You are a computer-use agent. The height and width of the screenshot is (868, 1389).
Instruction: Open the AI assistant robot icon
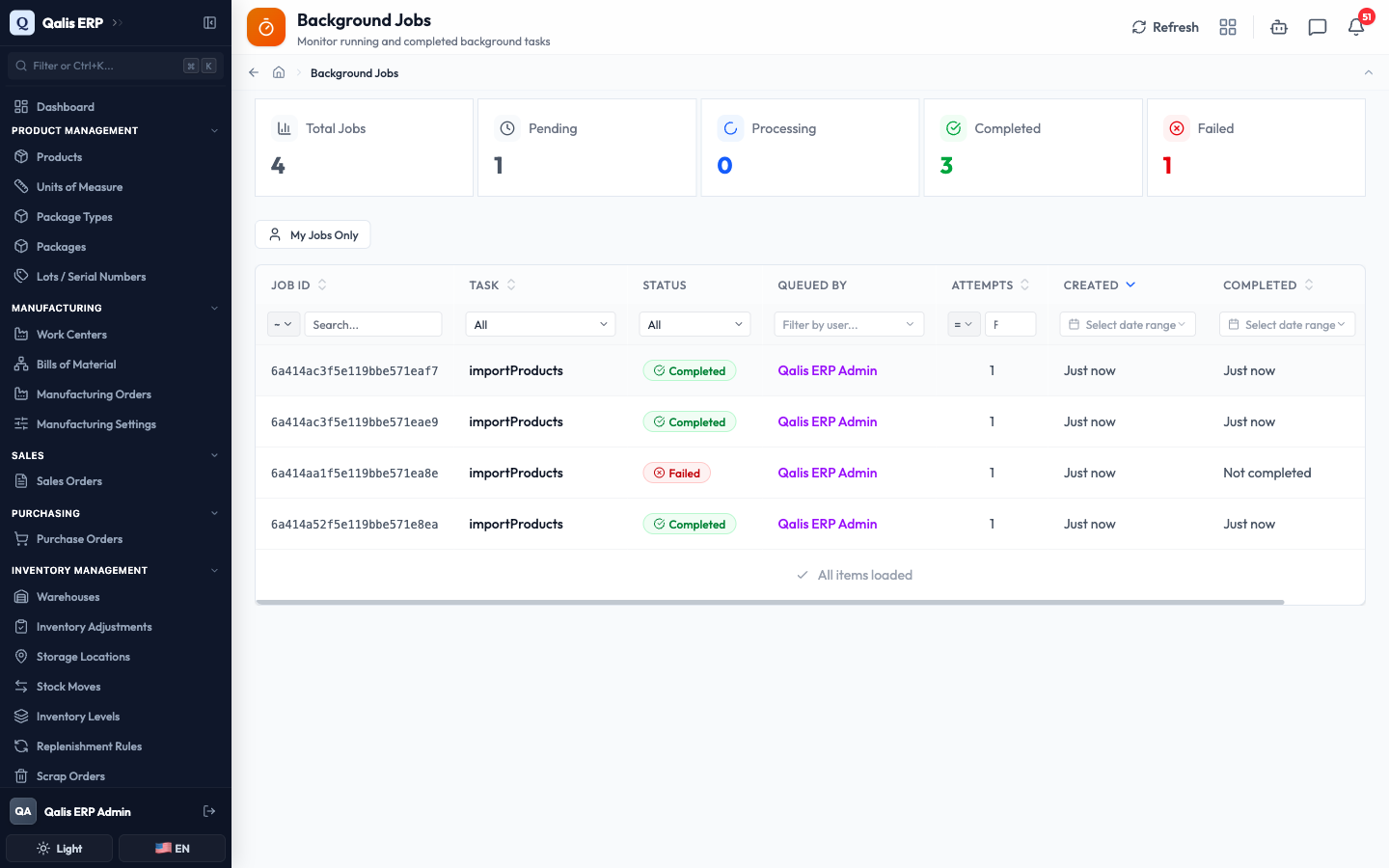pos(1279,27)
